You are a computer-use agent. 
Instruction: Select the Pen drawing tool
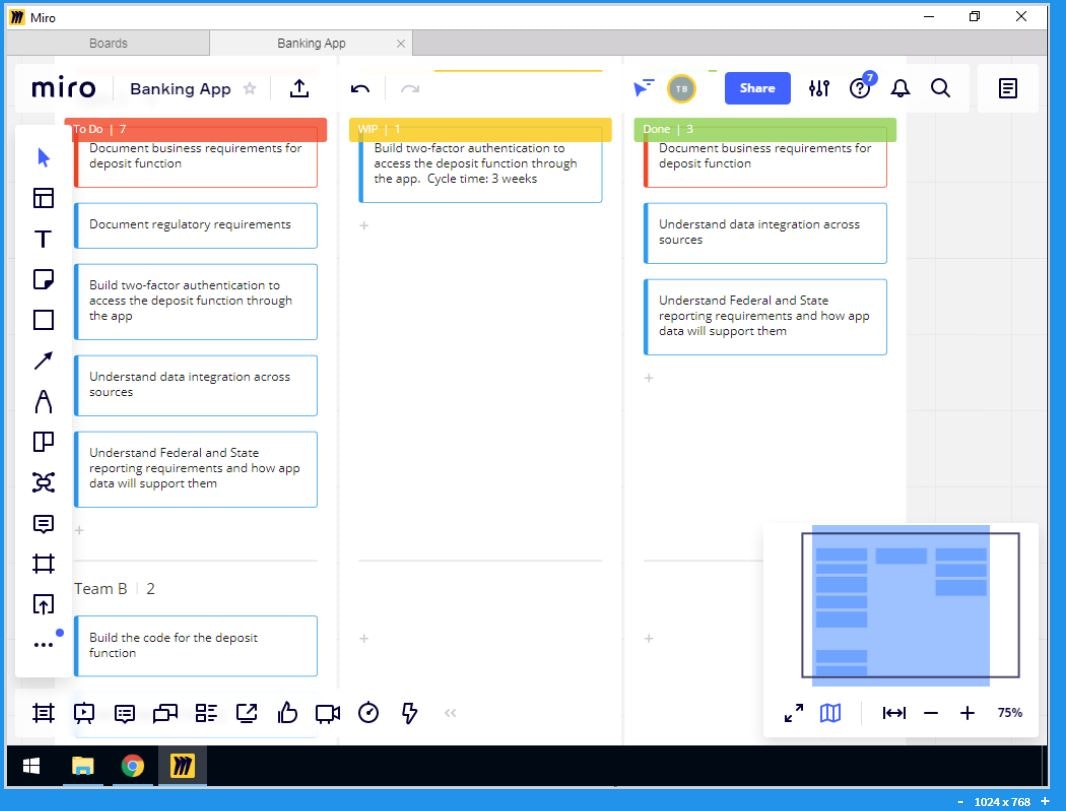click(x=43, y=401)
